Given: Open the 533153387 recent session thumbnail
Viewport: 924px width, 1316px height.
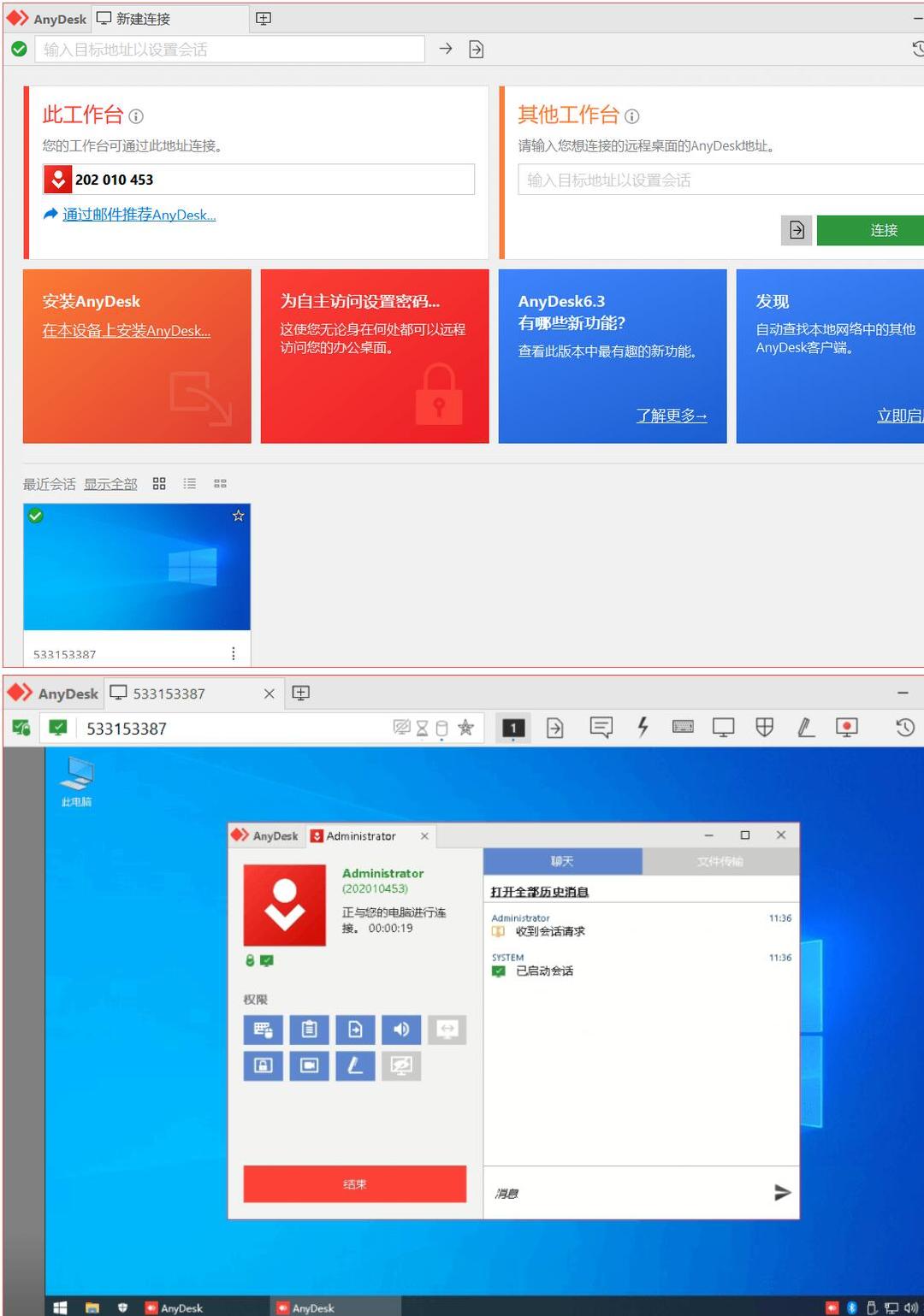Looking at the screenshot, I should click(x=137, y=567).
